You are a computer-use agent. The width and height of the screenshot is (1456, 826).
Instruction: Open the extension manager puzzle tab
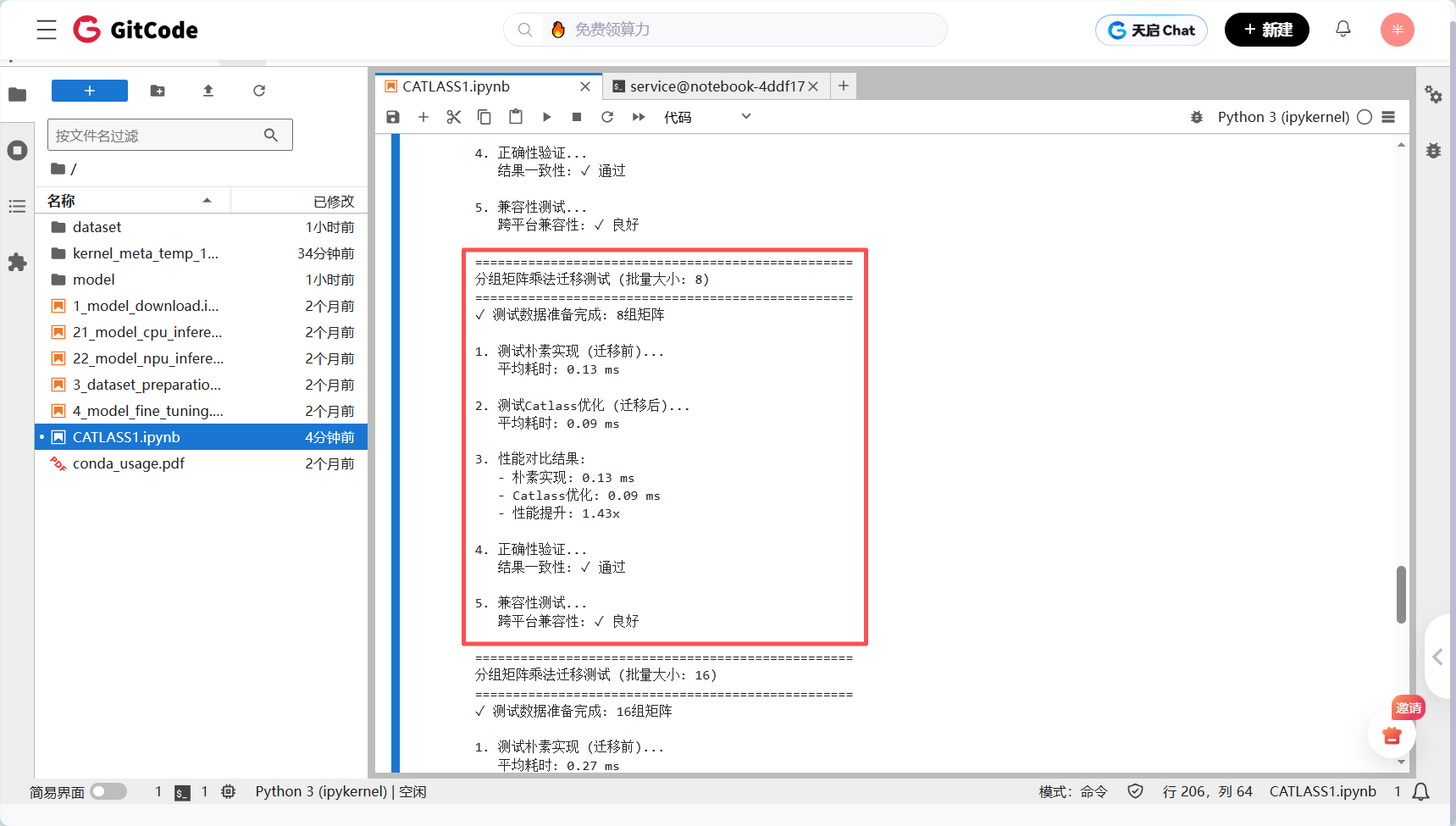pyautogui.click(x=17, y=262)
